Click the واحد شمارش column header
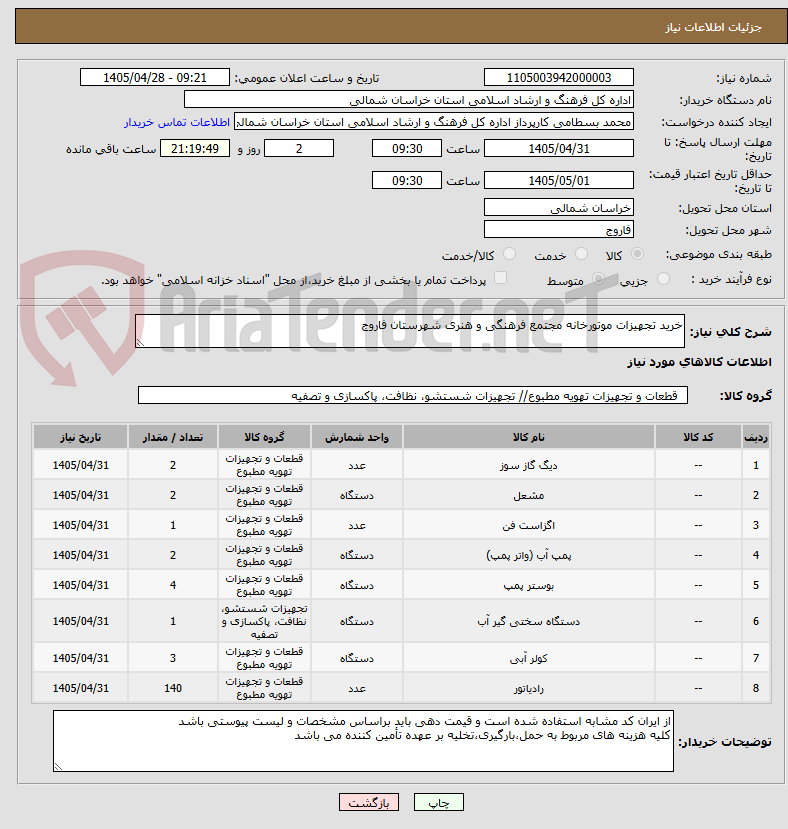 click(x=357, y=437)
